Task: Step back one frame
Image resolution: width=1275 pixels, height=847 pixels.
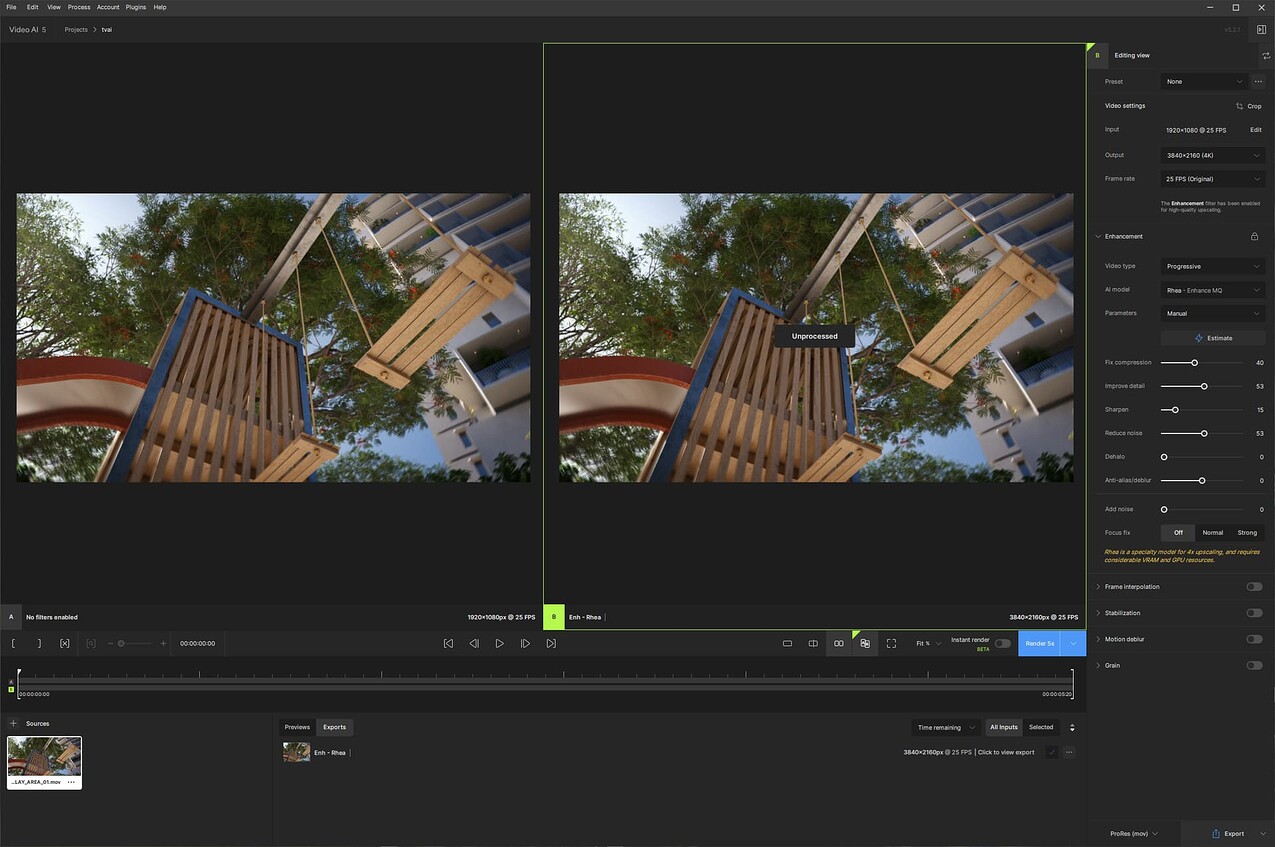Action: [474, 643]
